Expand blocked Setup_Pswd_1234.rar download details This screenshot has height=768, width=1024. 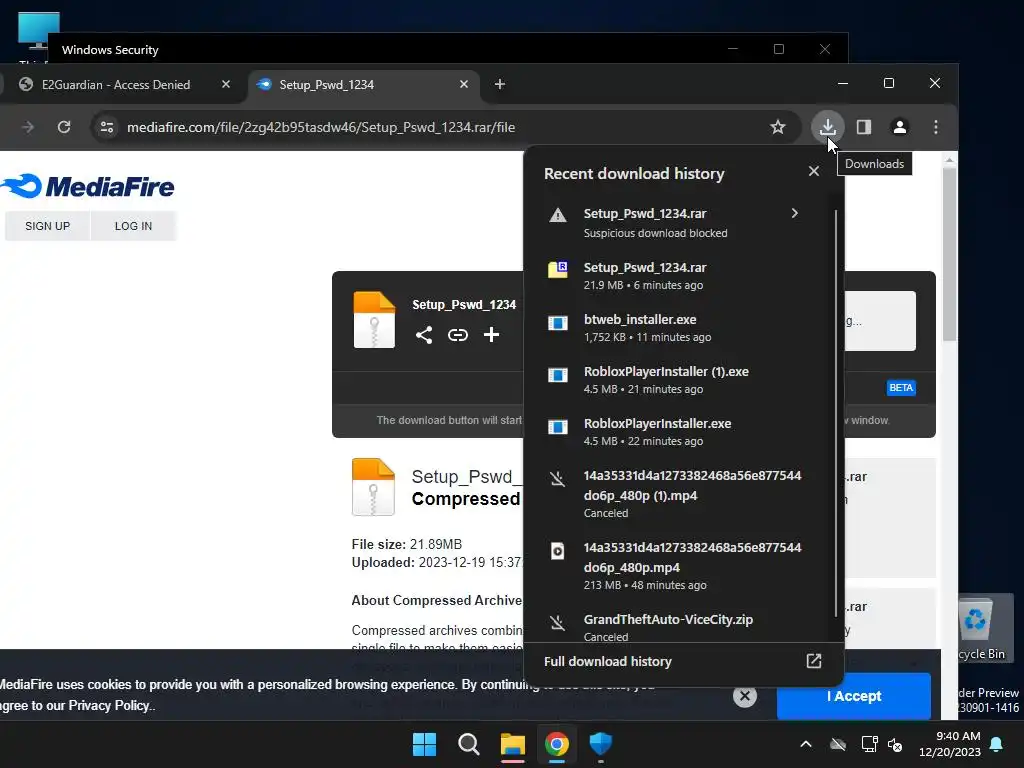[x=794, y=214]
